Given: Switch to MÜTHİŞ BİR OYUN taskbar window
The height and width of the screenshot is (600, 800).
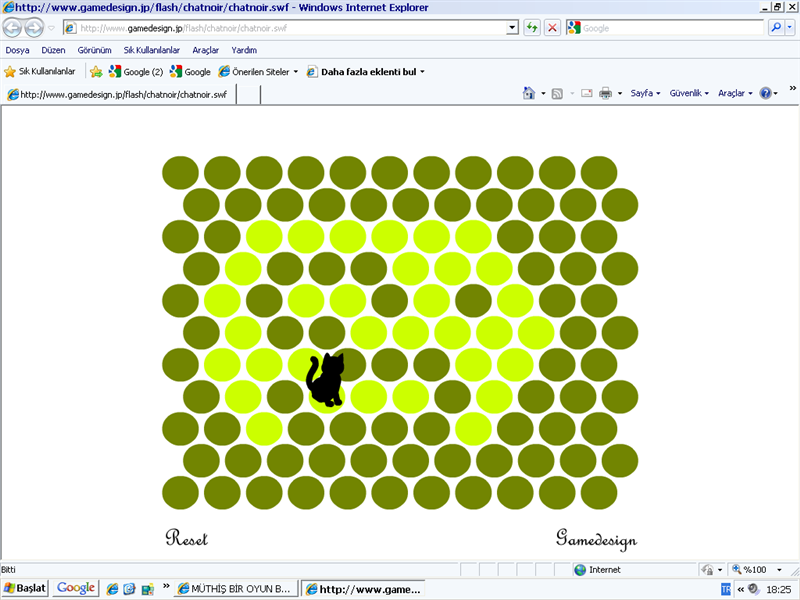Looking at the screenshot, I should coord(235,589).
